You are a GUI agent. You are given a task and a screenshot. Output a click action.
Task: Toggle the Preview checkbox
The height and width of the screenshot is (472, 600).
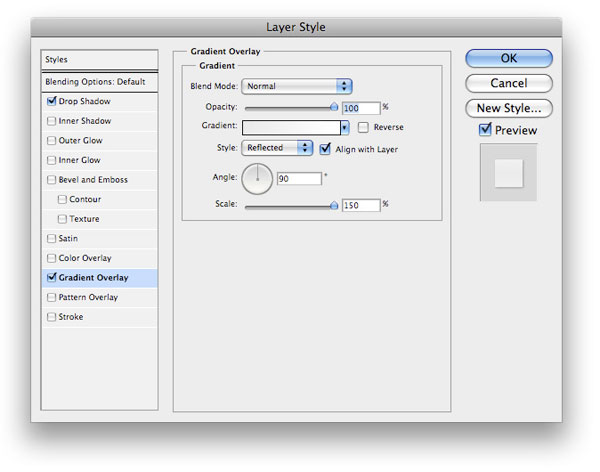point(485,130)
